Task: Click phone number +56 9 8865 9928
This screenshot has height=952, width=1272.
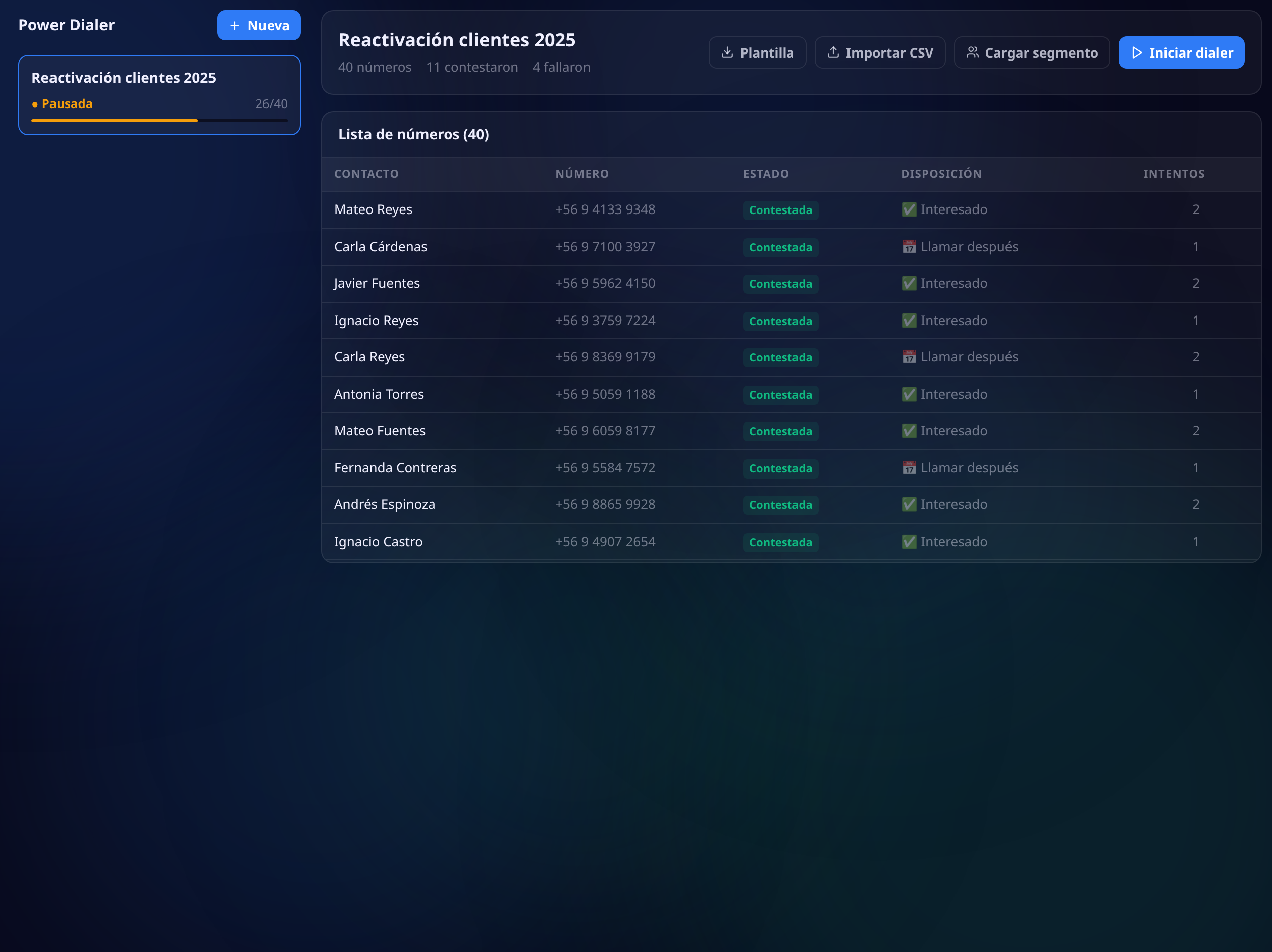Action: [x=605, y=504]
